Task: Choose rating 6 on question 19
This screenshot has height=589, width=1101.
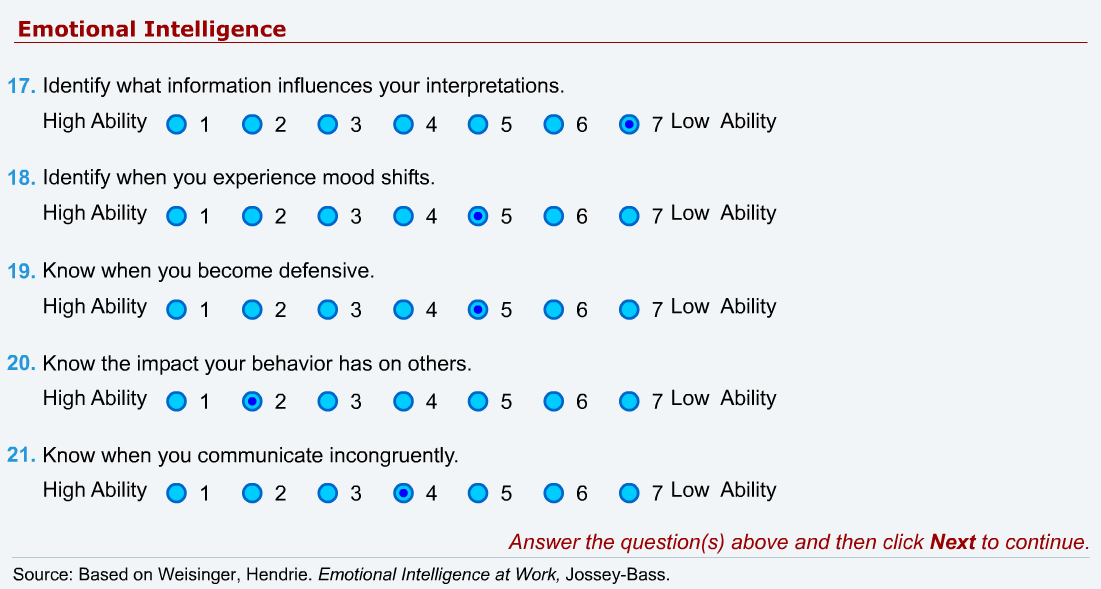Action: pos(553,309)
